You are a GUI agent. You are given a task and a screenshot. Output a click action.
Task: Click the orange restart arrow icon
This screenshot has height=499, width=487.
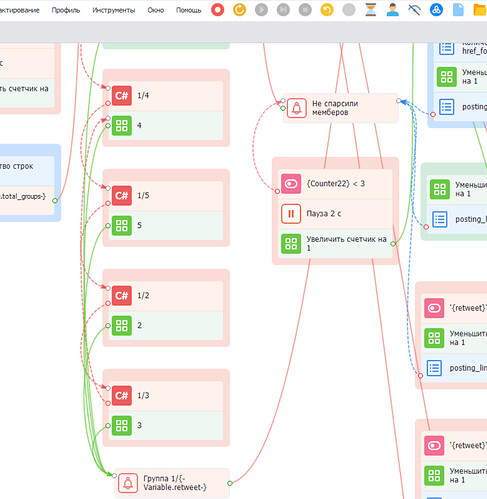[x=239, y=10]
